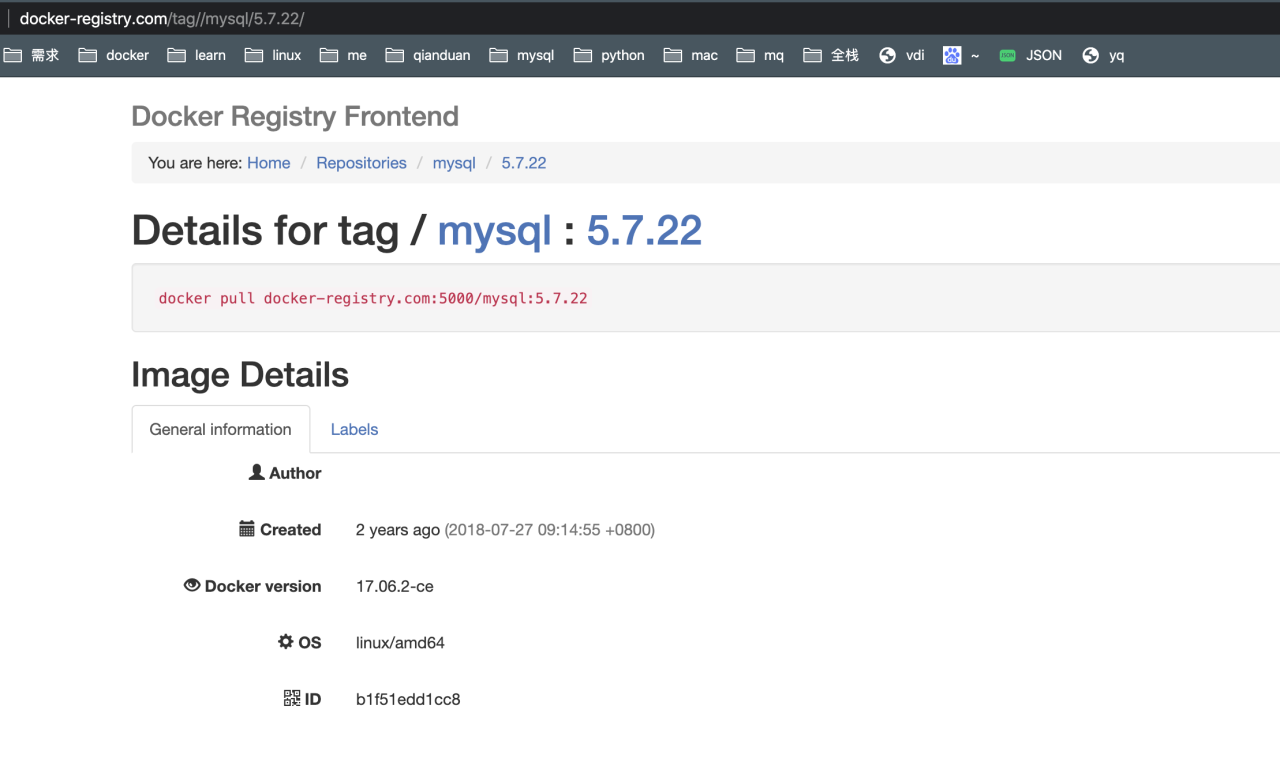Open the 需求 bookmark folder
Viewport: 1280px width, 781px height.
point(32,55)
